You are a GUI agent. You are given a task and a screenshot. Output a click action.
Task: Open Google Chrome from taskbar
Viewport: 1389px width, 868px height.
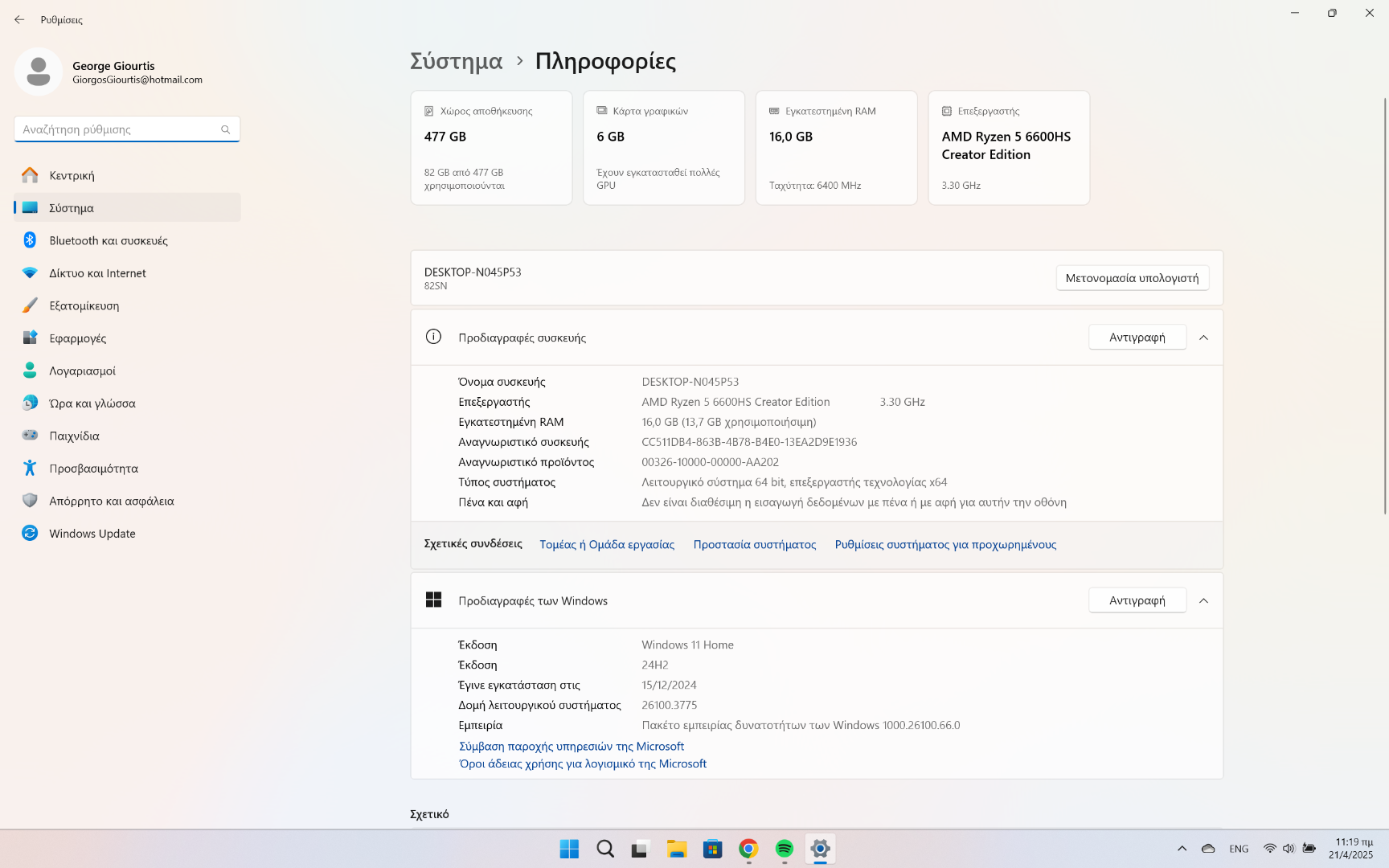(x=748, y=849)
